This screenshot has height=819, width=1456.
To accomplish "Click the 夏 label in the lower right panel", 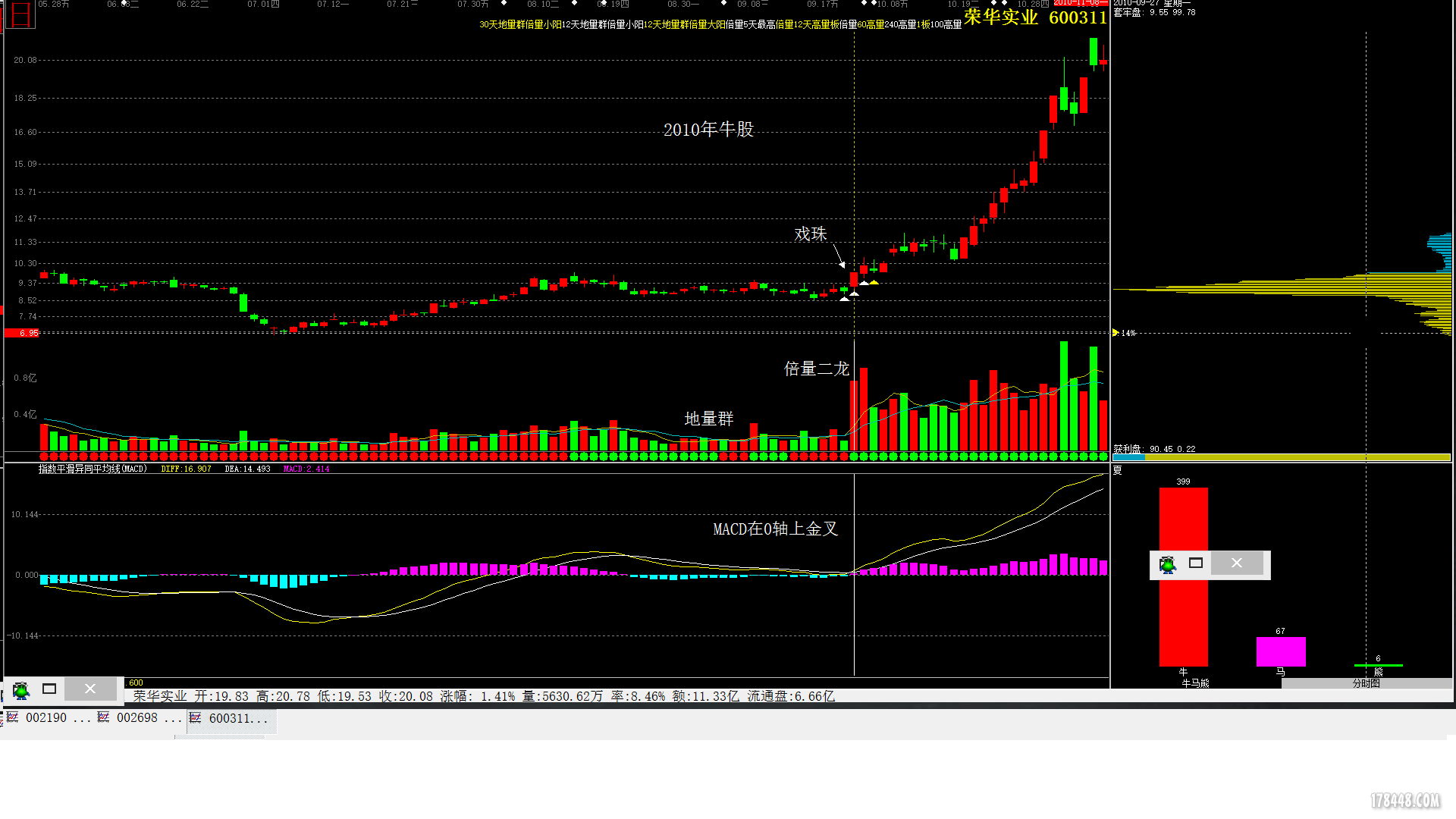I will tap(1117, 471).
